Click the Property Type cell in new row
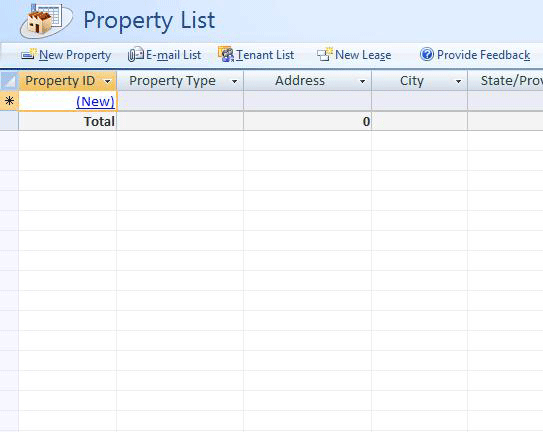The image size is (543, 432). 180,101
